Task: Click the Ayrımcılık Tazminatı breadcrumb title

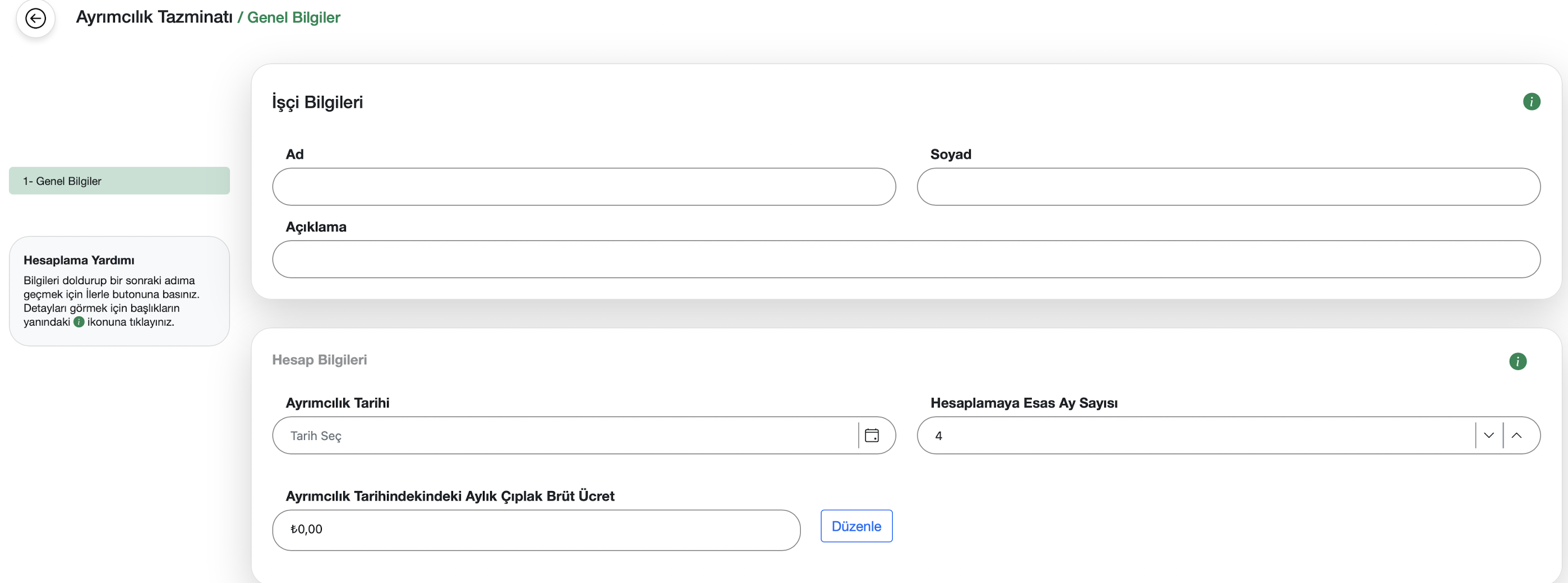Action: coord(154,17)
